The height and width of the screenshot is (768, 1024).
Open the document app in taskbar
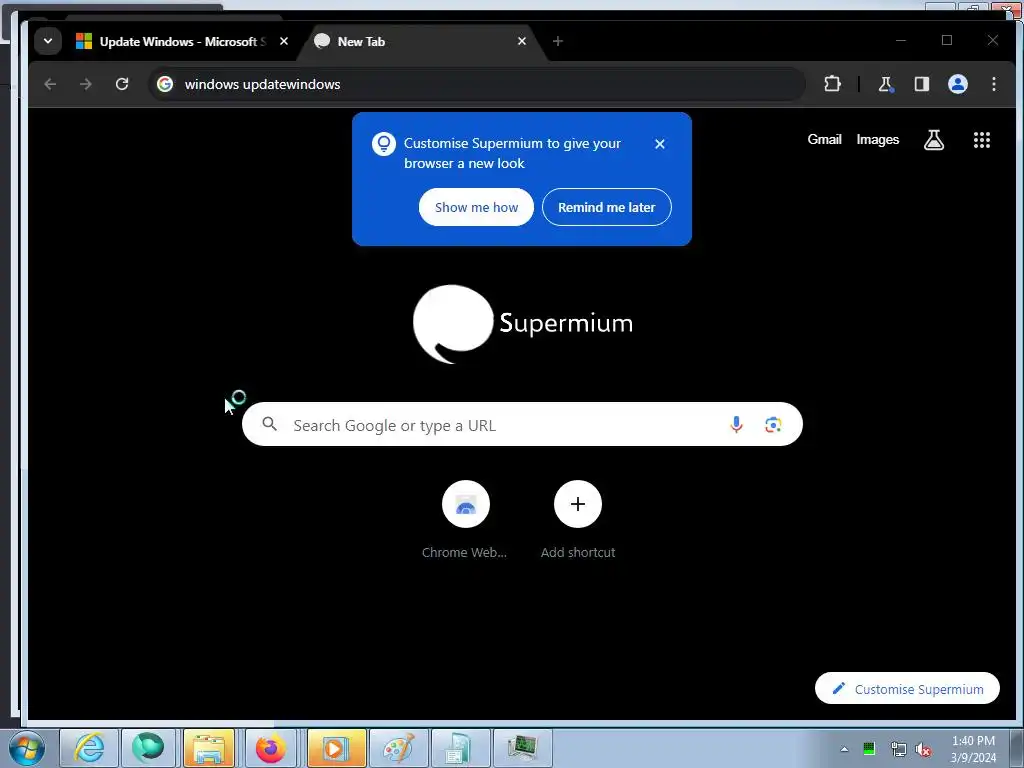[x=459, y=748]
